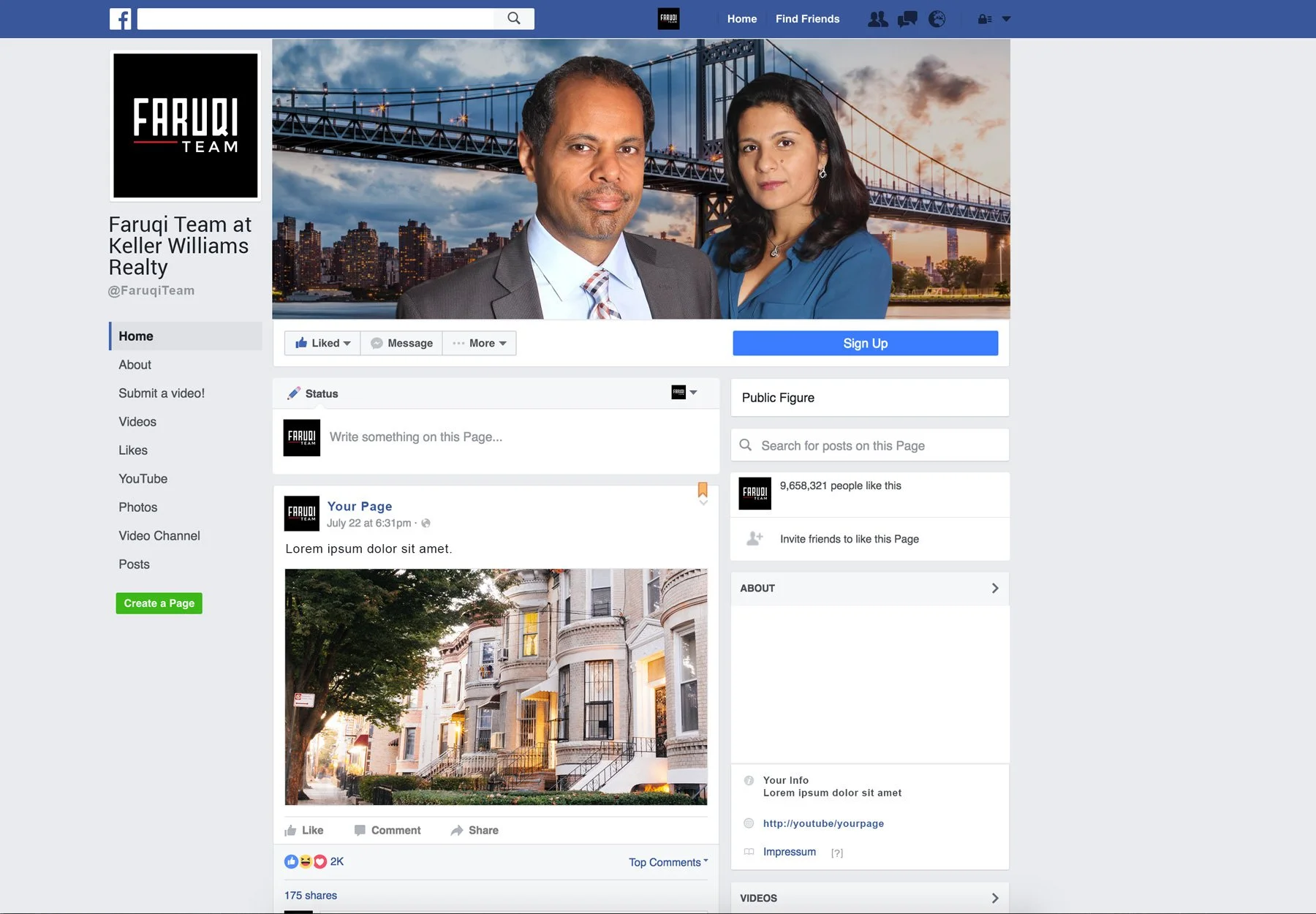
Task: Click the search magnifier icon in top bar
Action: point(514,18)
